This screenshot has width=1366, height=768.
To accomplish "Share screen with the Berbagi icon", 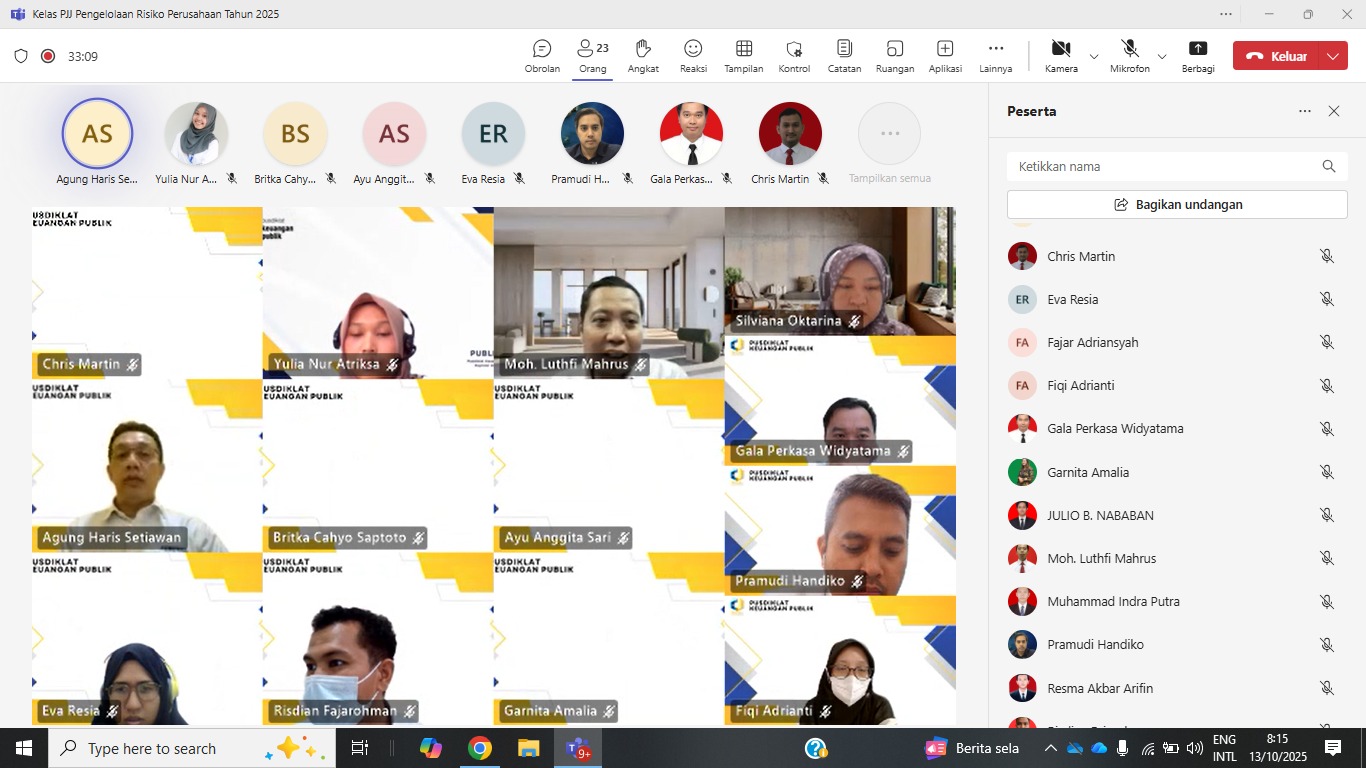I will [1197, 56].
